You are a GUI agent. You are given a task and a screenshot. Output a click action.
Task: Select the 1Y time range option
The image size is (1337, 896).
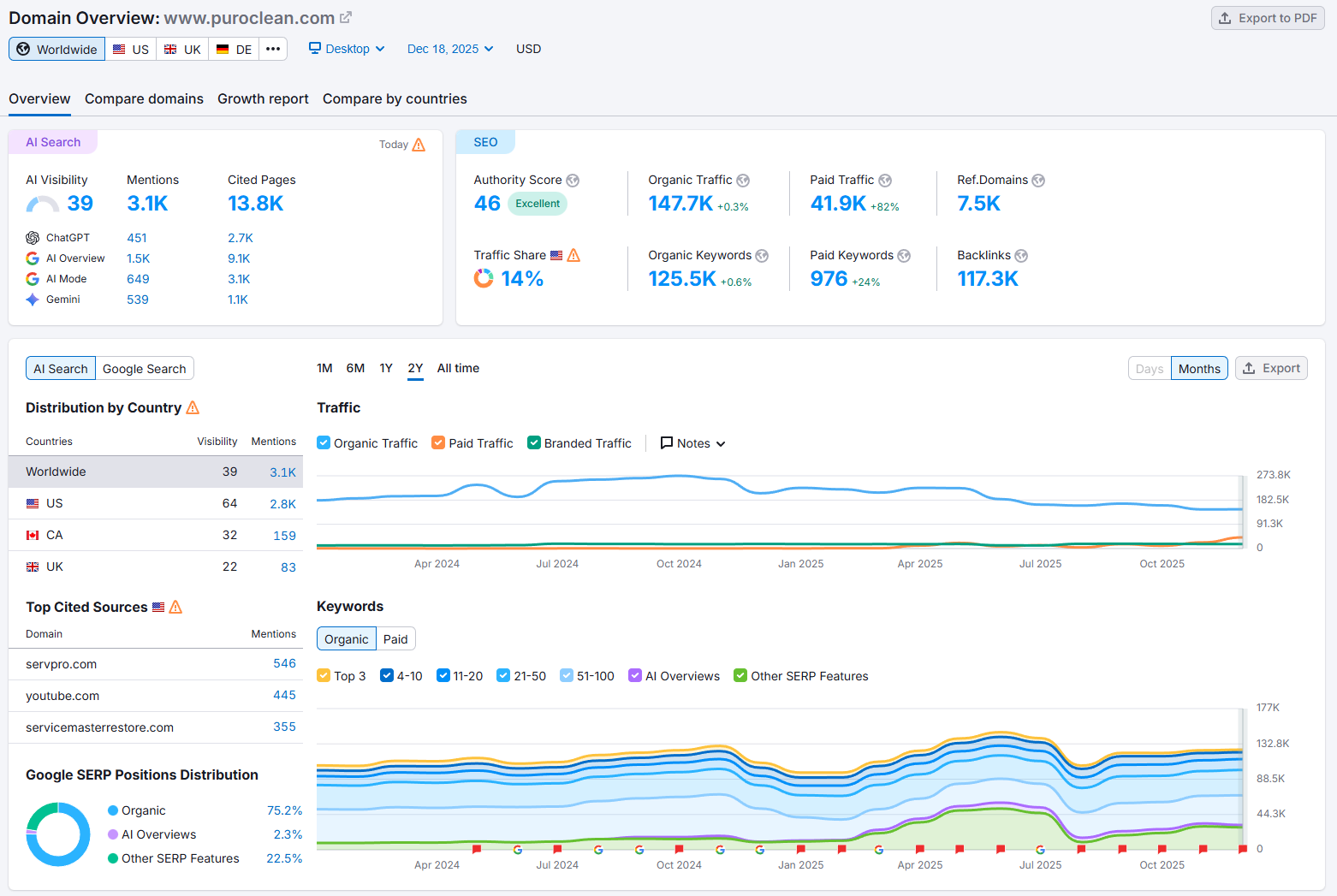[x=386, y=369]
